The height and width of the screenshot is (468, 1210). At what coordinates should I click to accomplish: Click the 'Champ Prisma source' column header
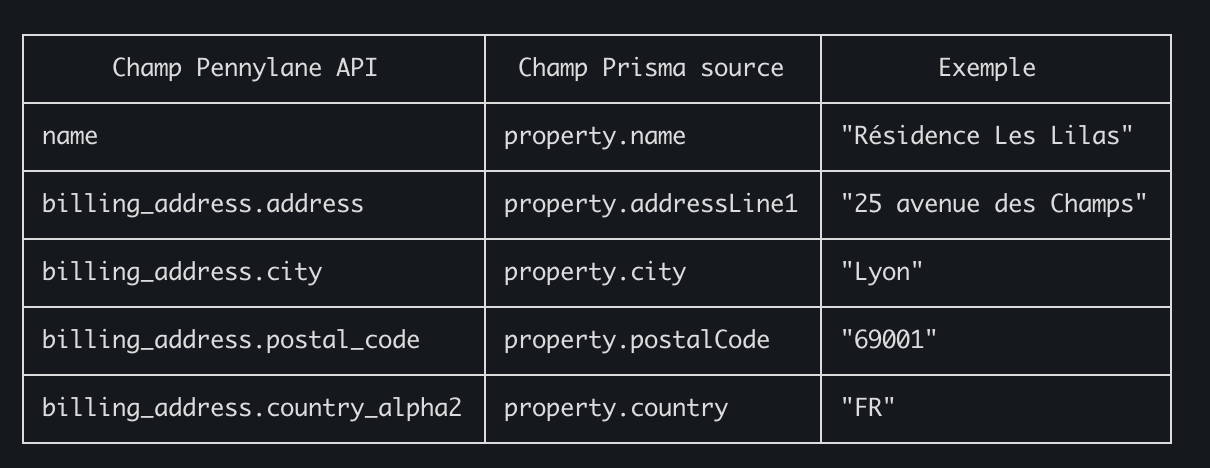tap(651, 68)
